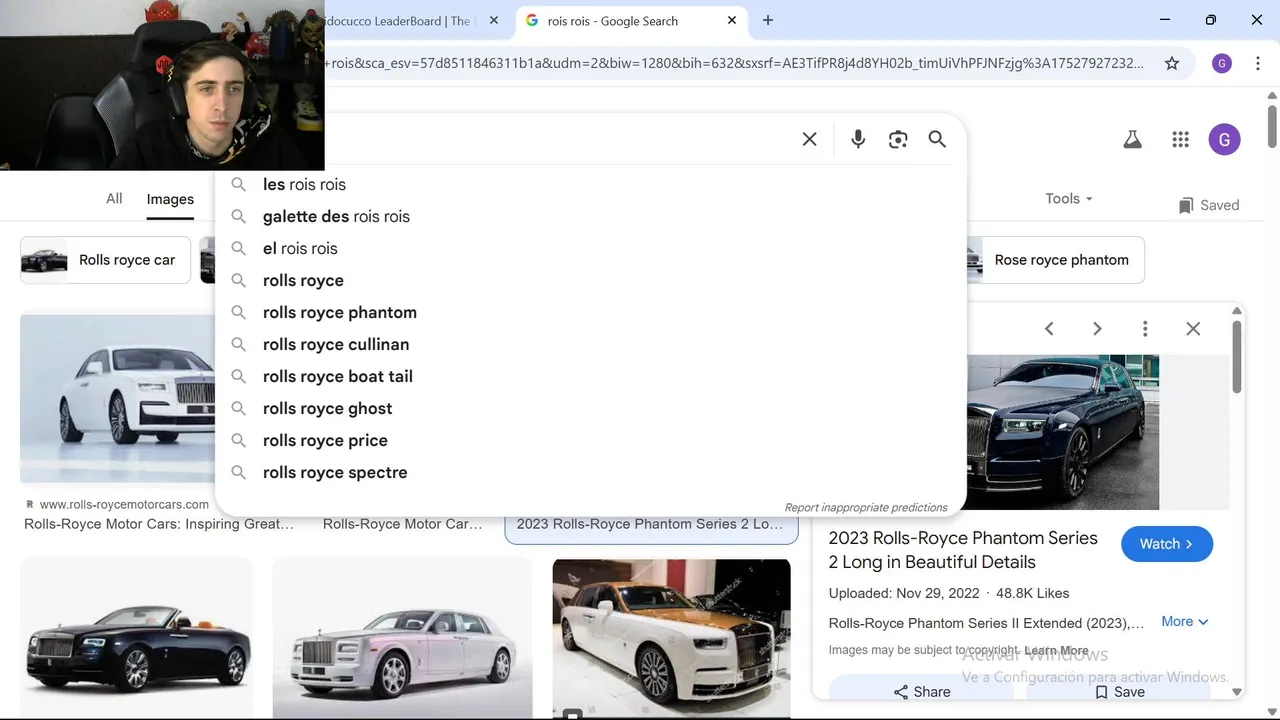Clear the search box with the X icon
The height and width of the screenshot is (720, 1280).
(x=810, y=139)
